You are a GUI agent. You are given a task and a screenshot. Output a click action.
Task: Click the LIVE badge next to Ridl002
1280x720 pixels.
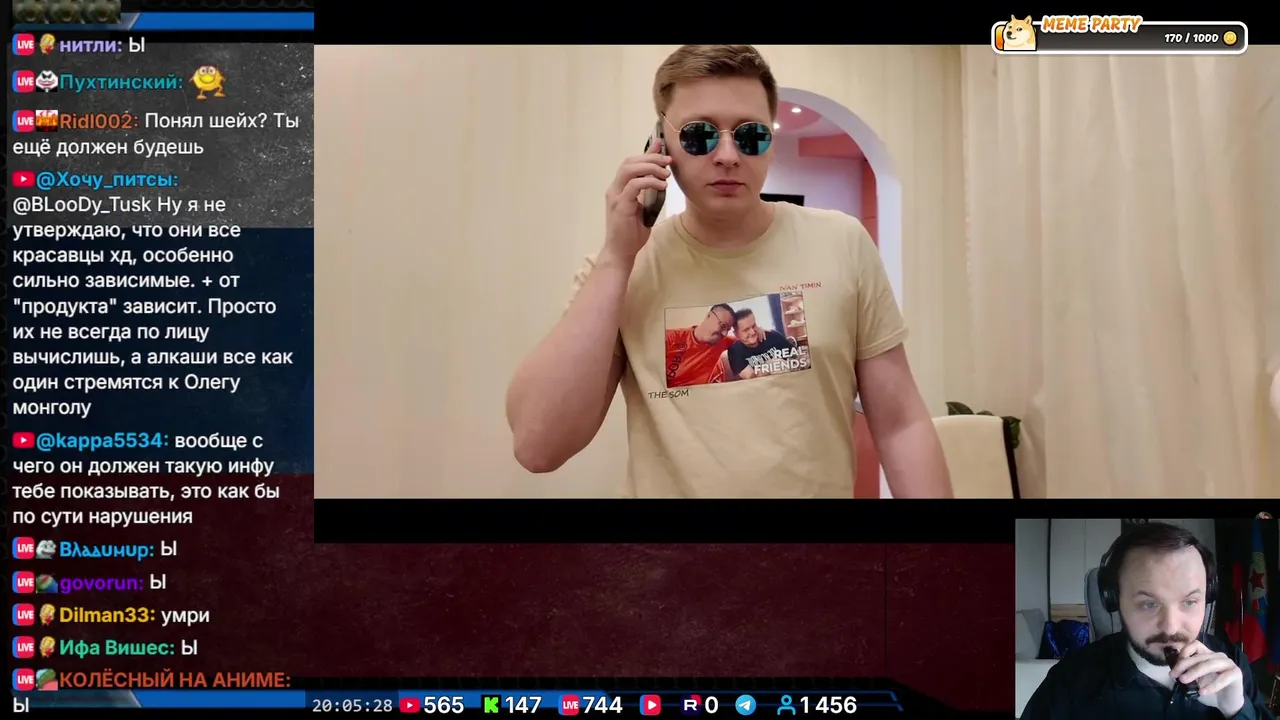[24, 121]
